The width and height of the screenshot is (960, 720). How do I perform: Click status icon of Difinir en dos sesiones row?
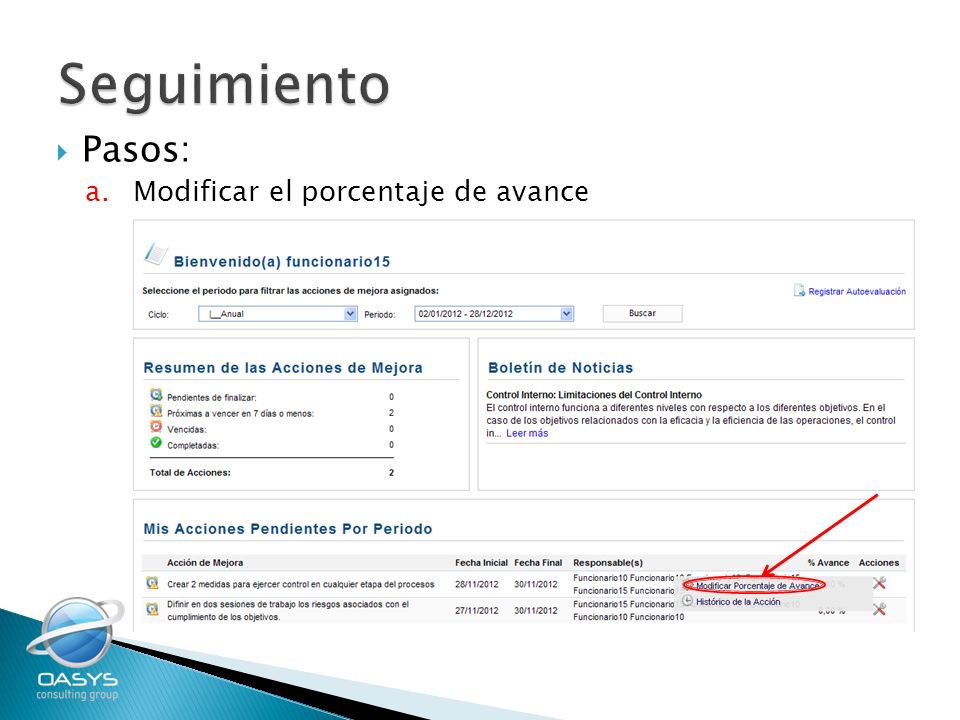(152, 609)
